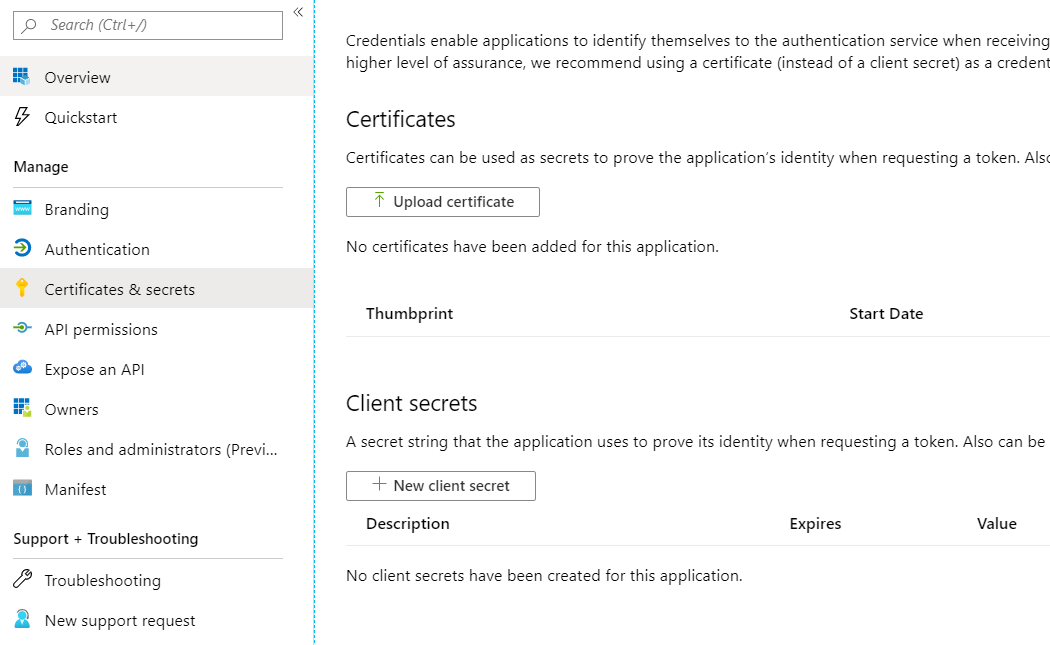1050x645 pixels.
Task: Open New support request page
Action: (x=120, y=620)
